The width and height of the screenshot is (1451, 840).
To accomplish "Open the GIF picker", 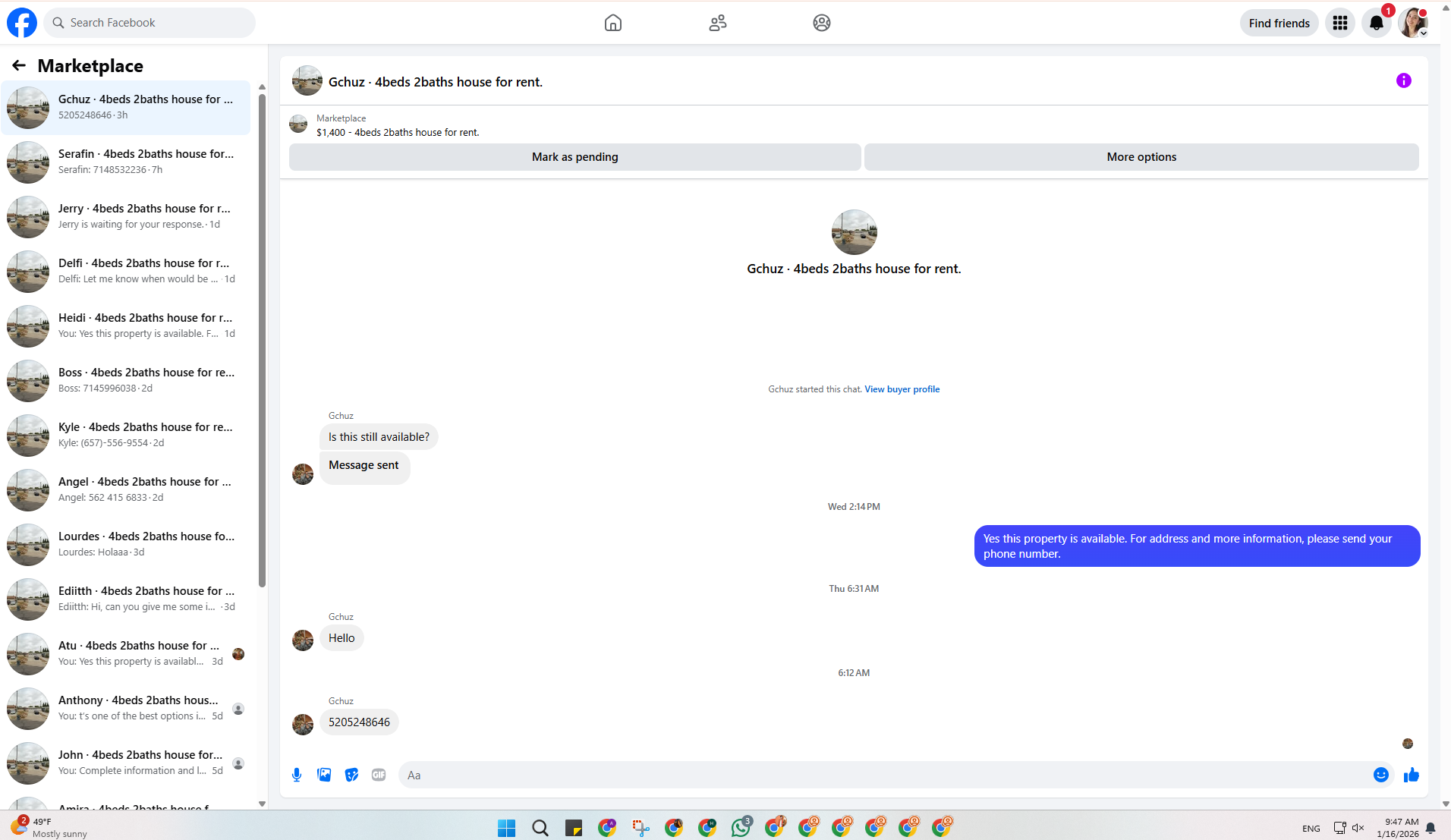I will 379,775.
